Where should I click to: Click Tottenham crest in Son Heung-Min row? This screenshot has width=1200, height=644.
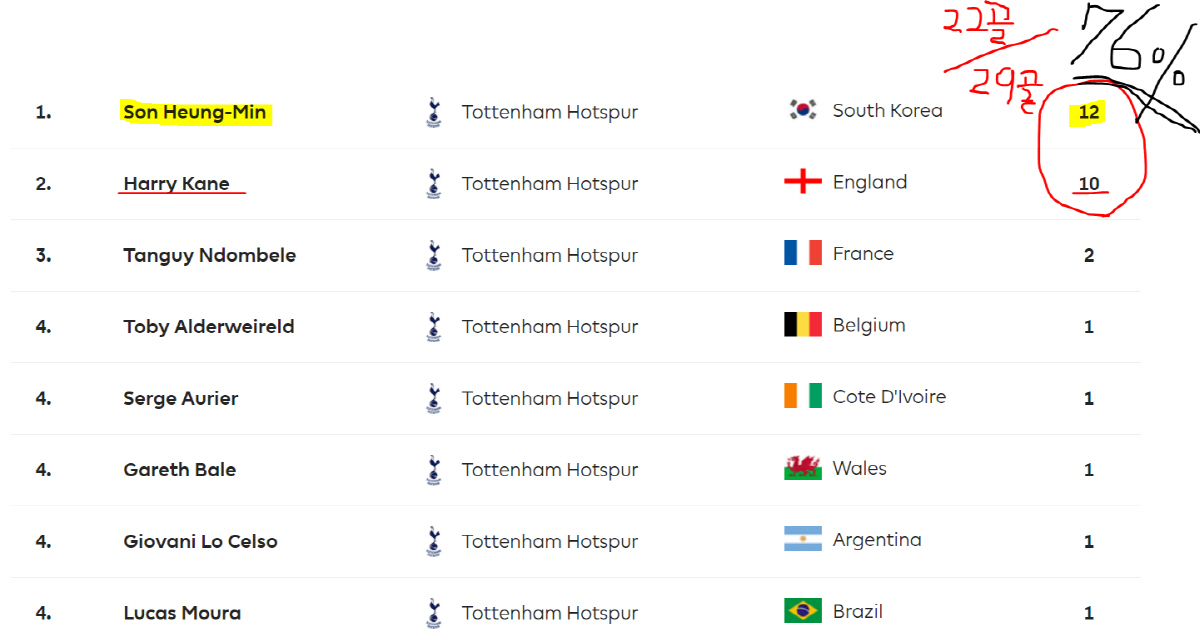point(433,112)
